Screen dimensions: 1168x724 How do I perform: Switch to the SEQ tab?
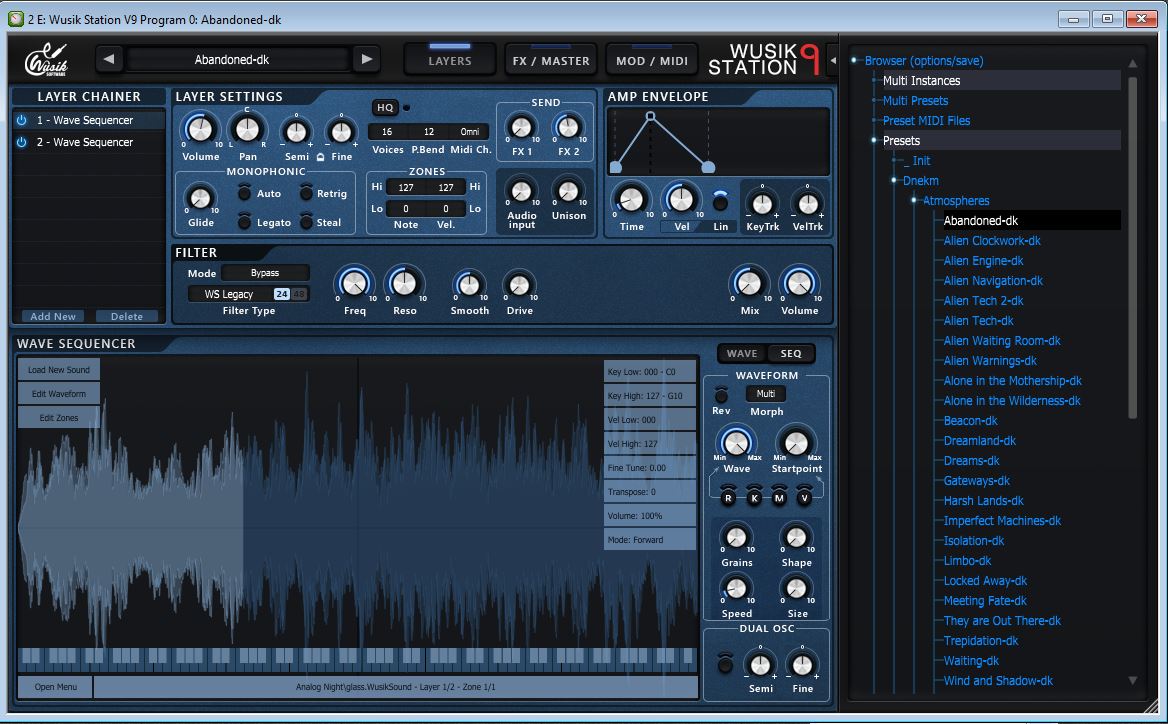coord(791,354)
